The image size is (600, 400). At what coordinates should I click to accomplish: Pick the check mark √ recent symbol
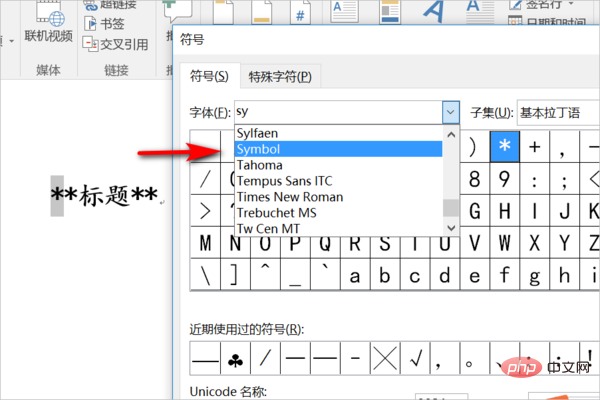click(419, 357)
